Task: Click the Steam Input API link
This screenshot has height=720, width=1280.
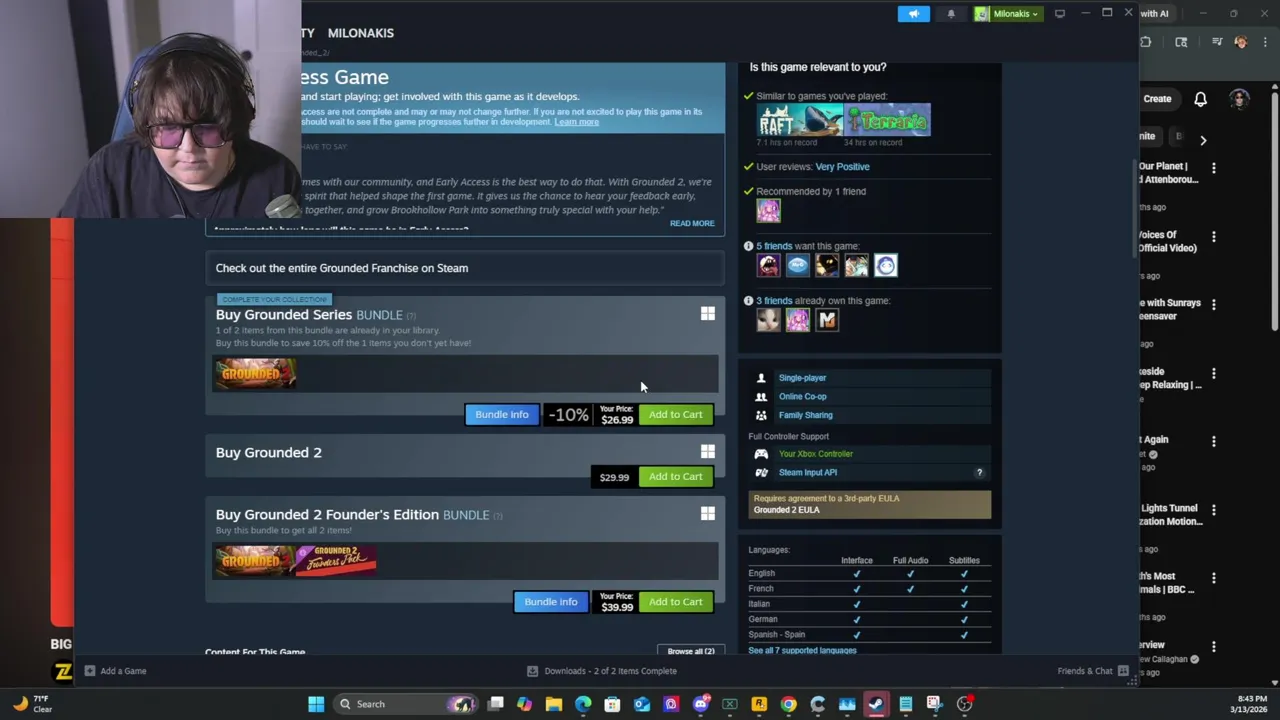Action: tap(808, 473)
